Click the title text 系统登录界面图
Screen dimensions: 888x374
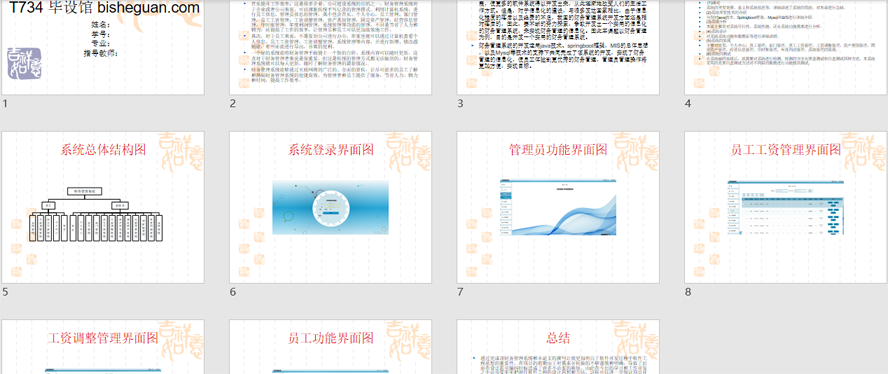tap(331, 150)
